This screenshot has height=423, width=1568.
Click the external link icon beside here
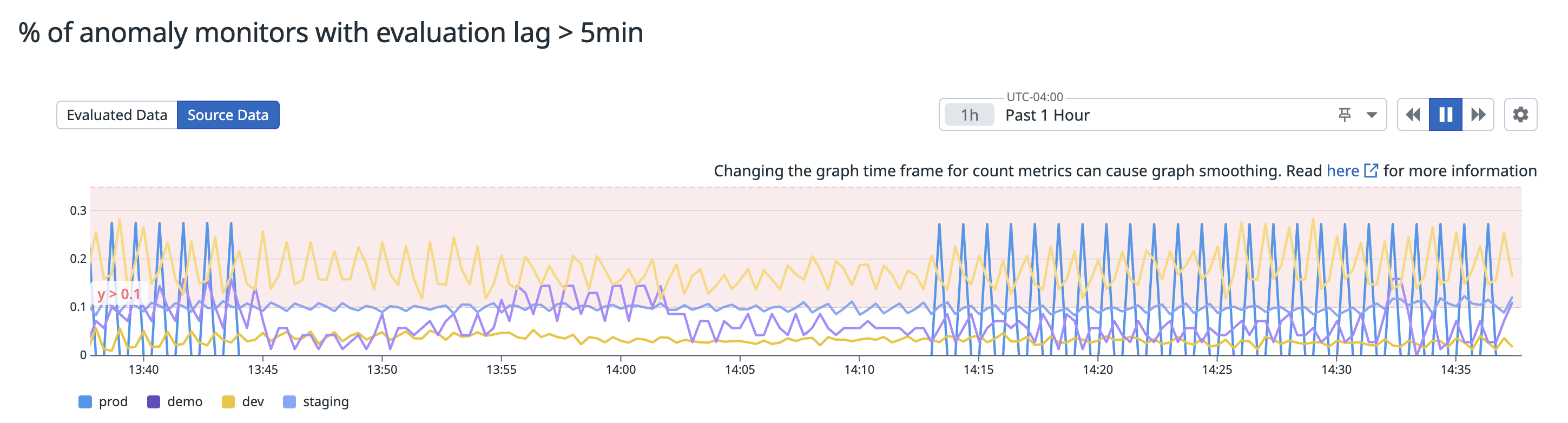pos(1371,171)
